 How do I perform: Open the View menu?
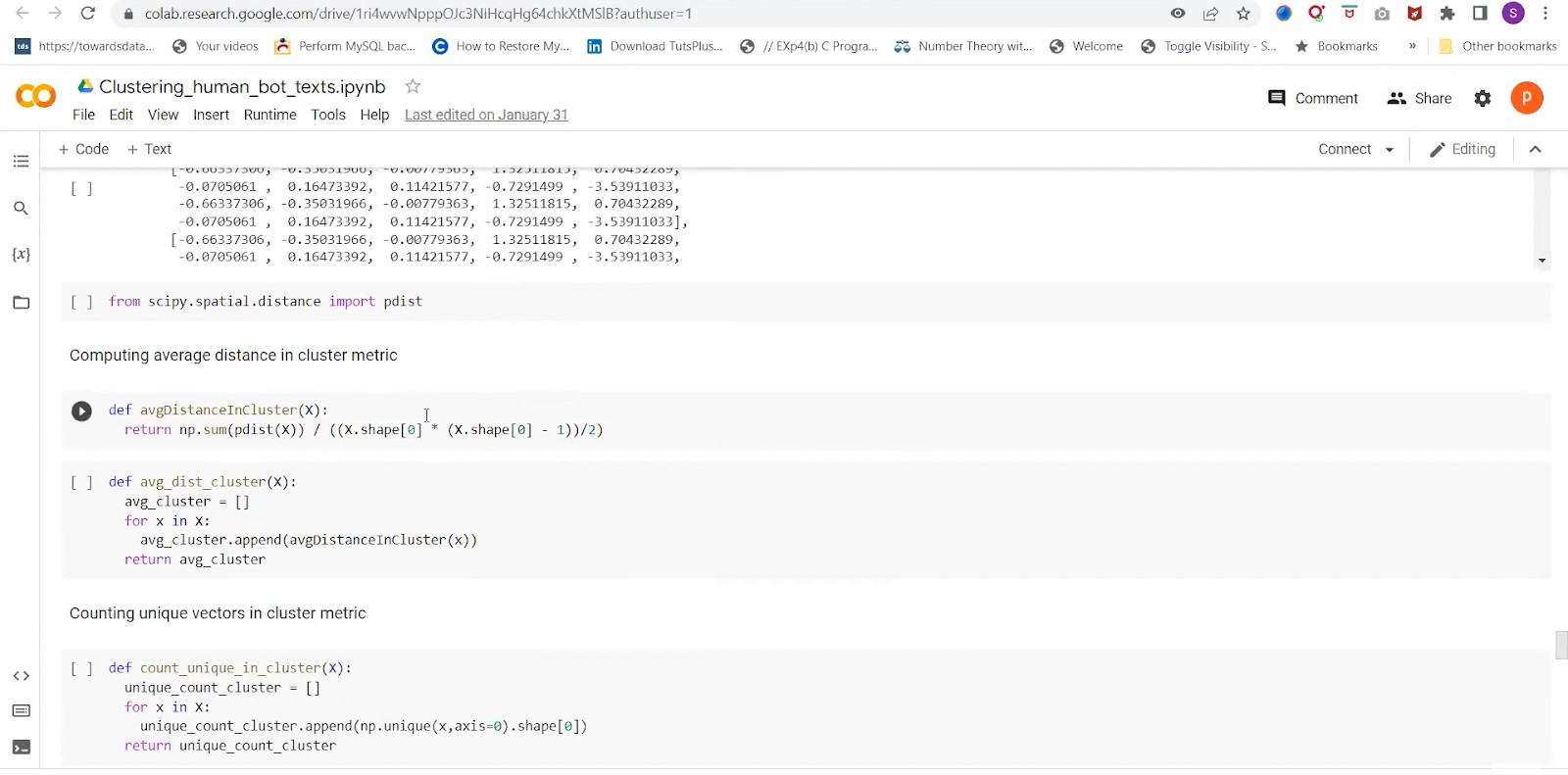pyautogui.click(x=163, y=115)
